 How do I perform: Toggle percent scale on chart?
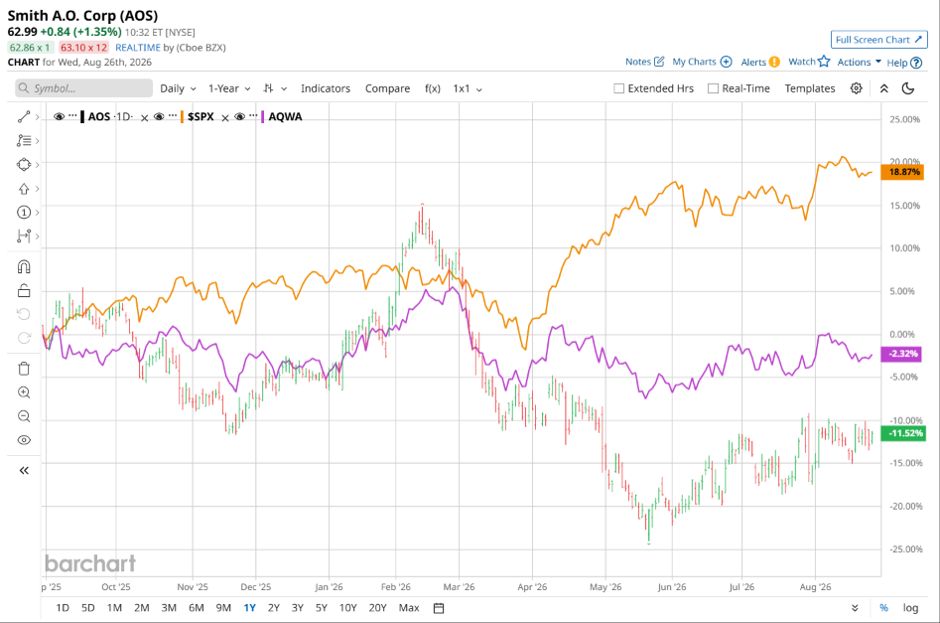(884, 608)
